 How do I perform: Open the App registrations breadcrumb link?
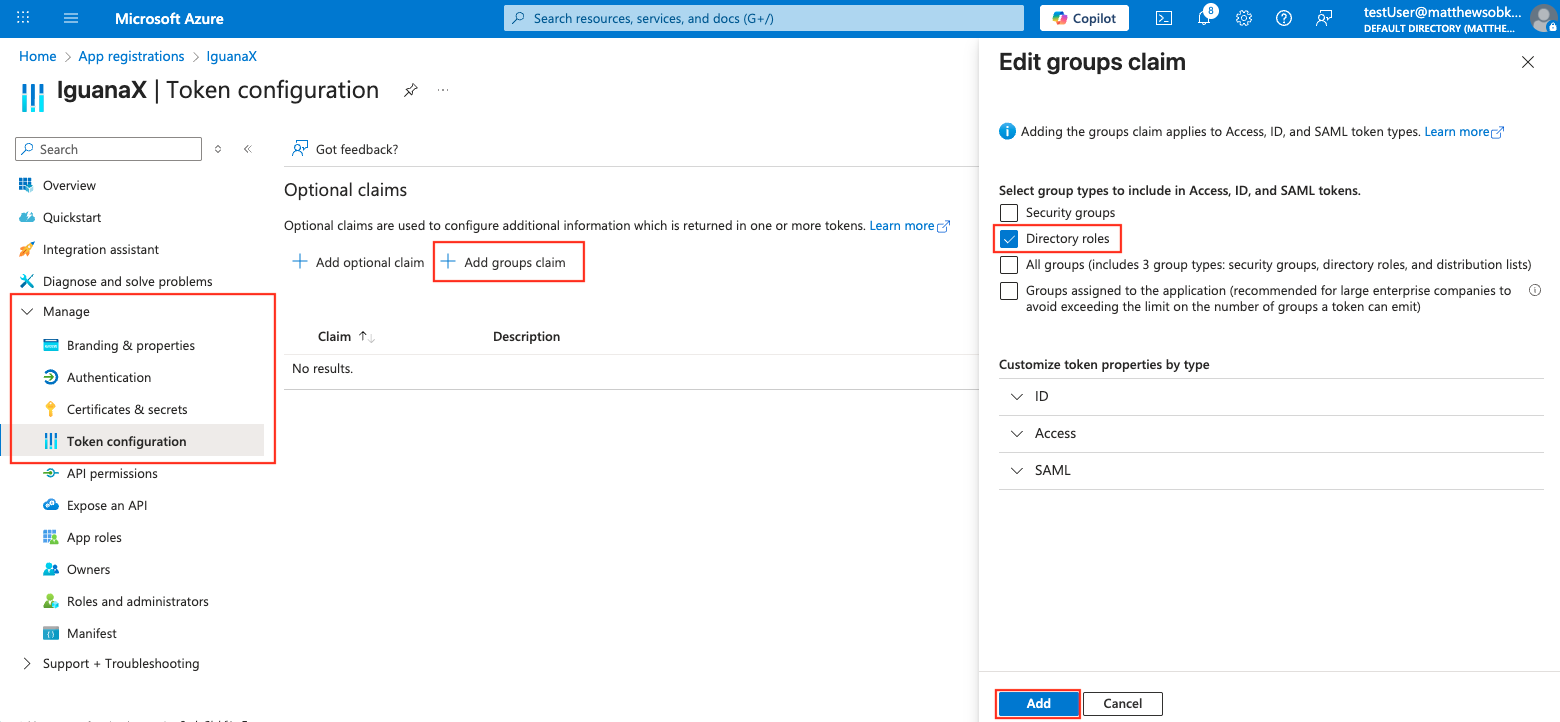(131, 57)
